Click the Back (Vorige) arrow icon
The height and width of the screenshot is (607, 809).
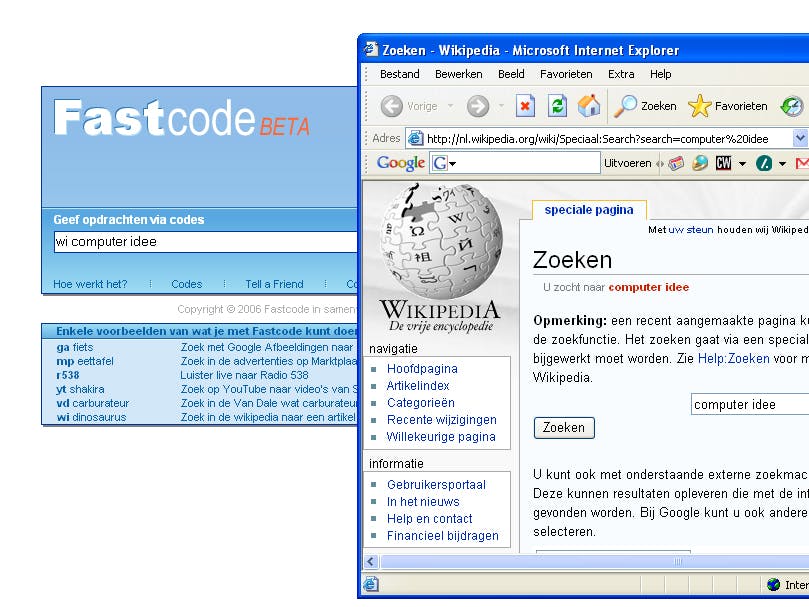[x=392, y=106]
